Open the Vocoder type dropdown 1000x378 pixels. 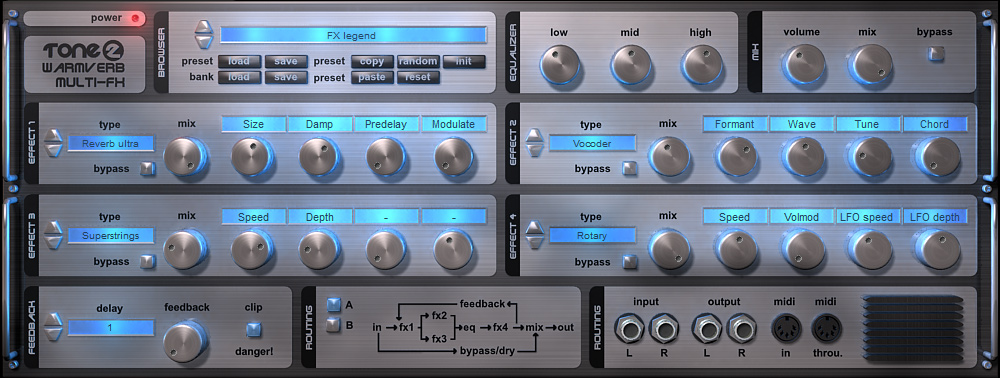click(x=592, y=143)
